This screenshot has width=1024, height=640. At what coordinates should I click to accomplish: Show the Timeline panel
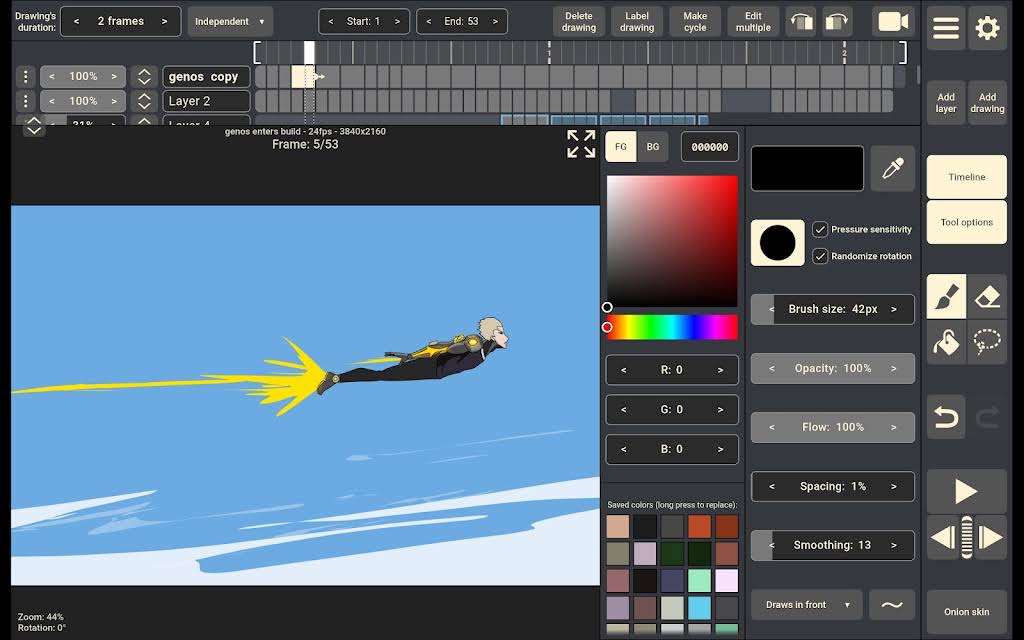[x=967, y=177]
